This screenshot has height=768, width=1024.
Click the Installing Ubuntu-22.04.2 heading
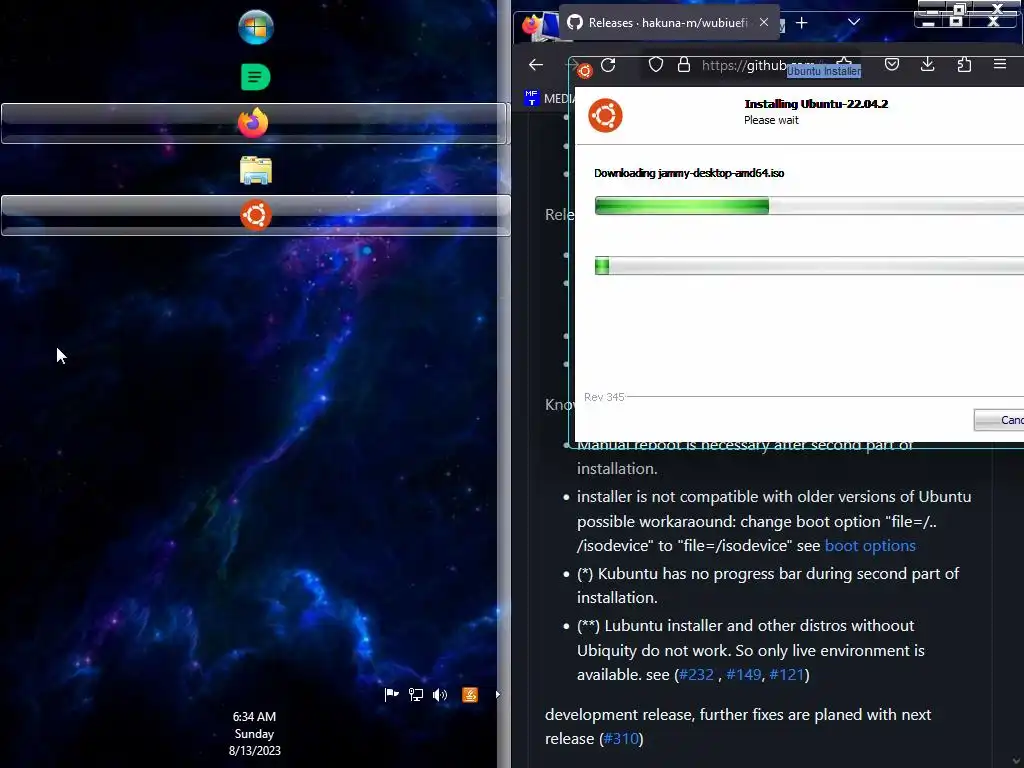pyautogui.click(x=816, y=104)
